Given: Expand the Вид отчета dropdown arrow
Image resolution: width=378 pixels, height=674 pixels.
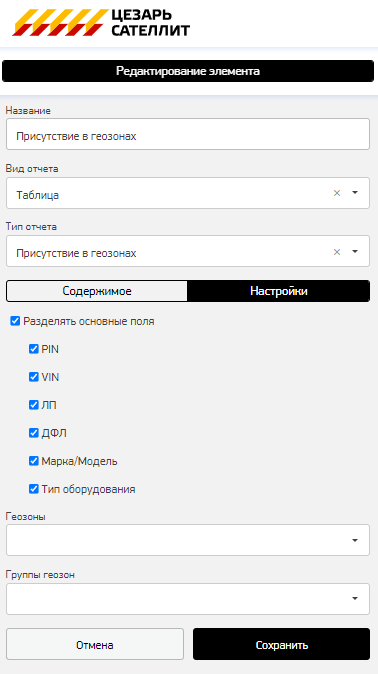Looking at the screenshot, I should tap(355, 193).
